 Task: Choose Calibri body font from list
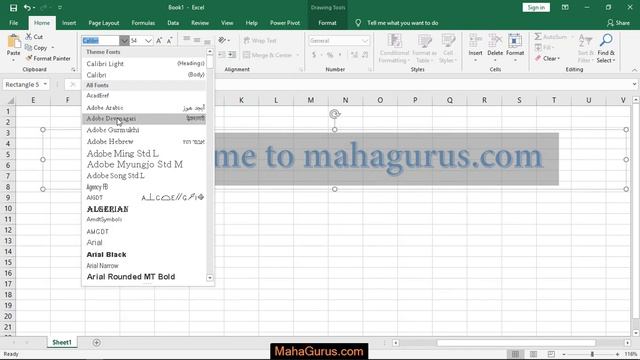145,75
